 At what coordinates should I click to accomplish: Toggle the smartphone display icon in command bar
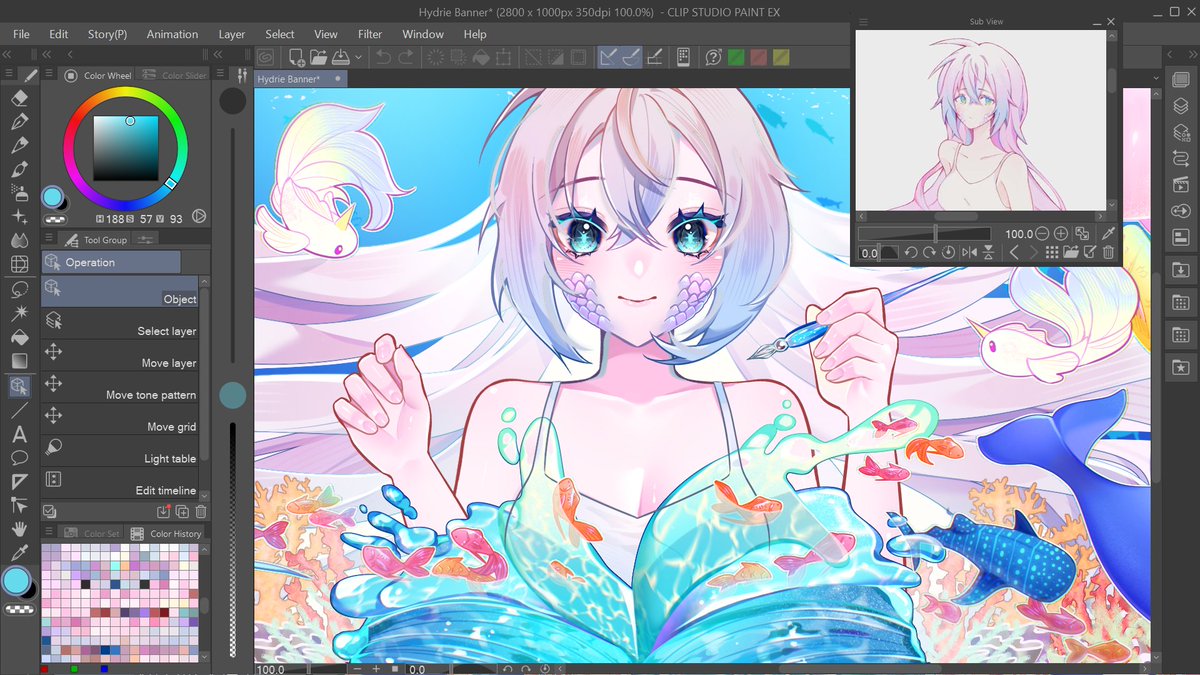[x=684, y=57]
